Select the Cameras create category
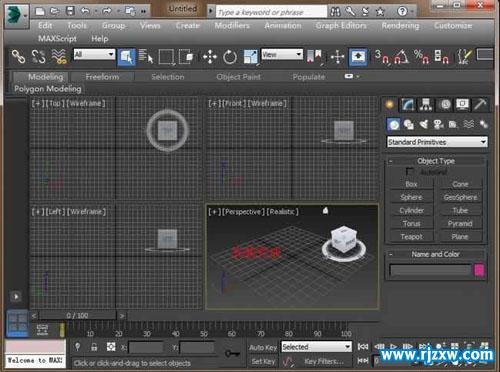This screenshot has height=372, width=500. tap(438, 125)
